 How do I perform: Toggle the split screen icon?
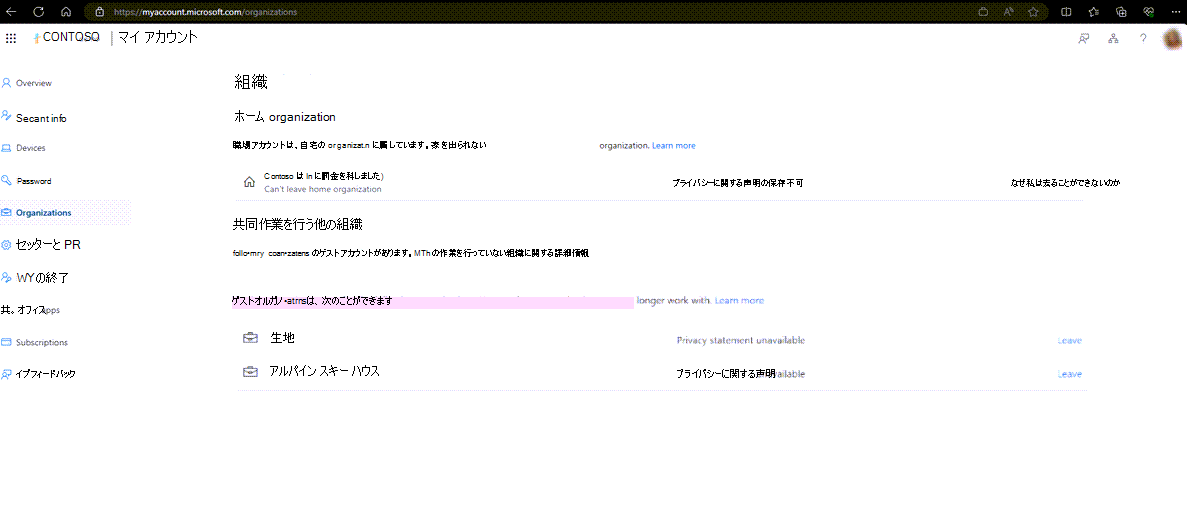point(1066,12)
